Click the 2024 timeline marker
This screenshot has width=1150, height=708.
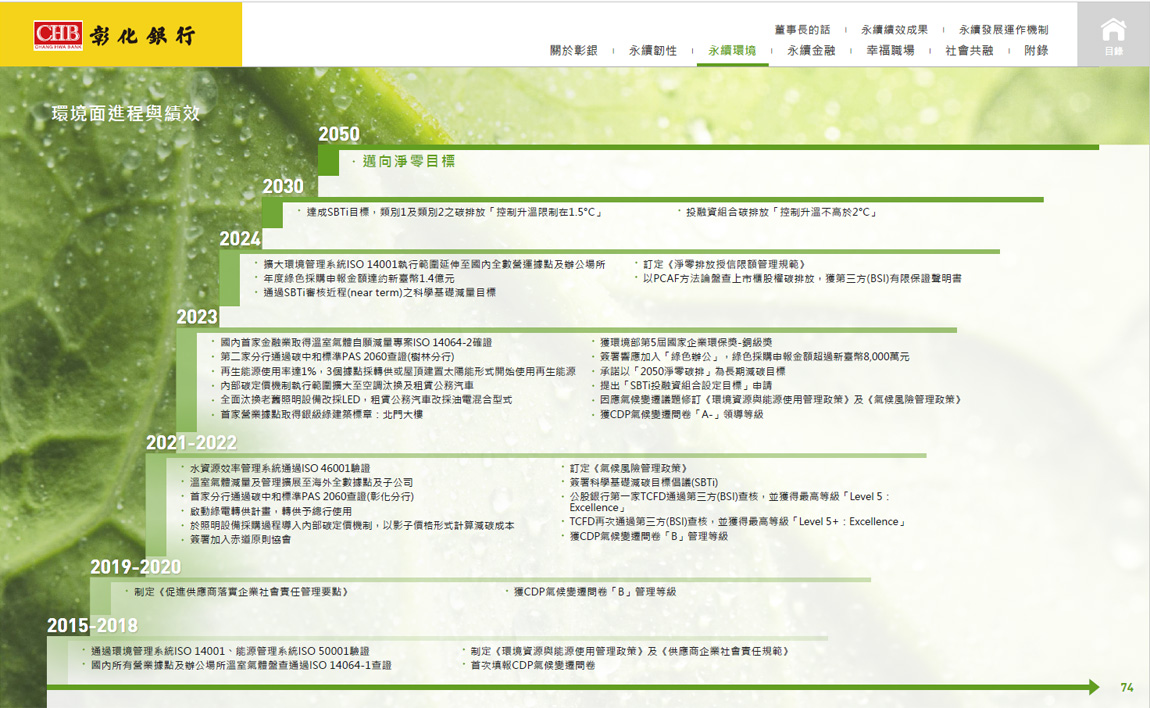click(240, 239)
